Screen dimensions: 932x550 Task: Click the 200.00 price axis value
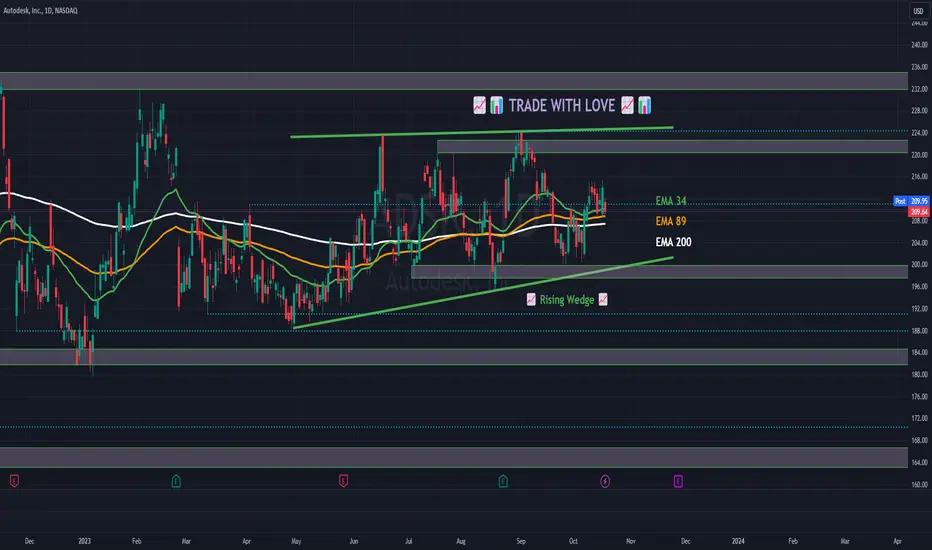pyautogui.click(x=919, y=265)
